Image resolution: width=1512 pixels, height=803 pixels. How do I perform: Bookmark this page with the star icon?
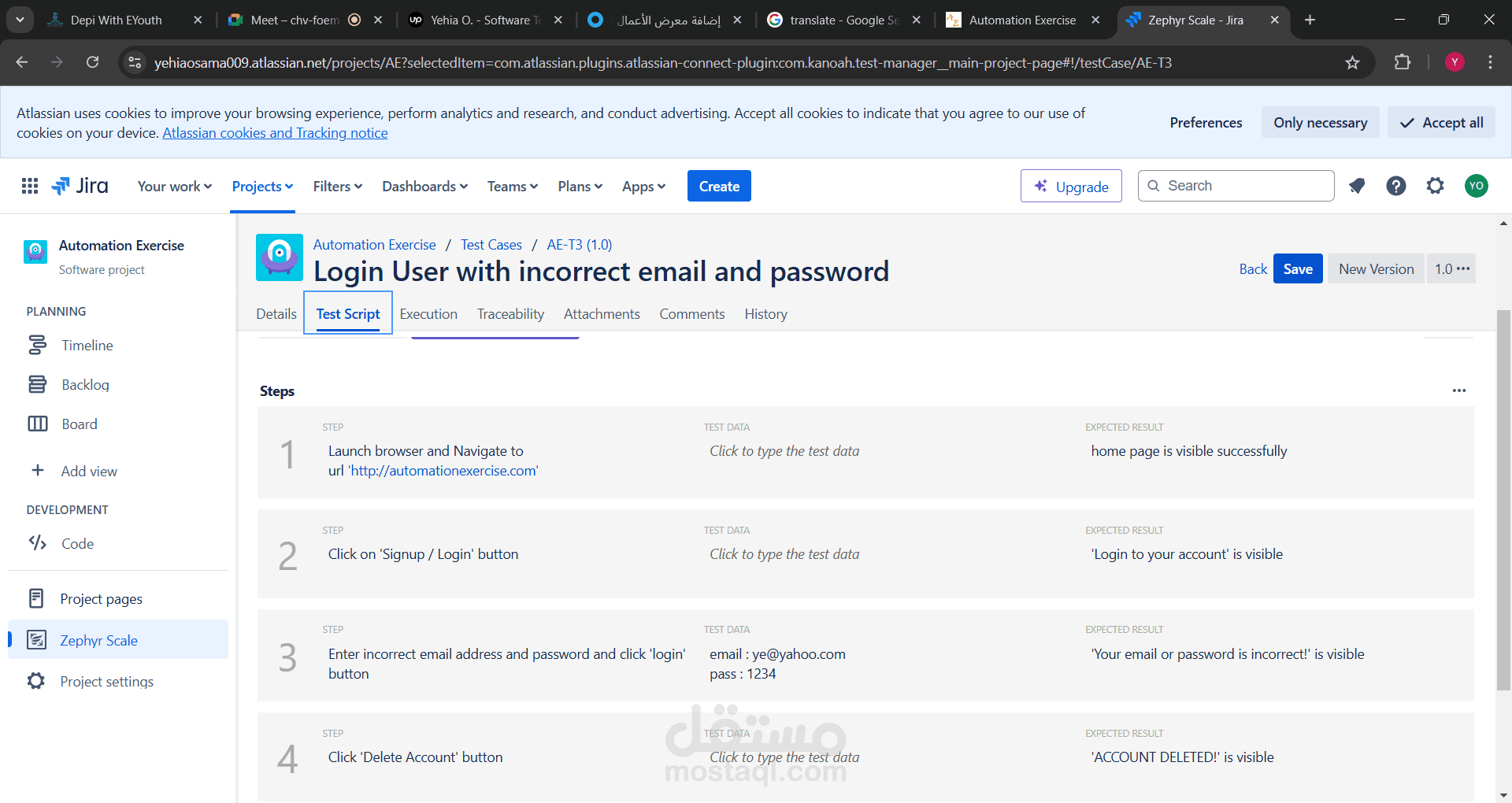pyautogui.click(x=1352, y=62)
